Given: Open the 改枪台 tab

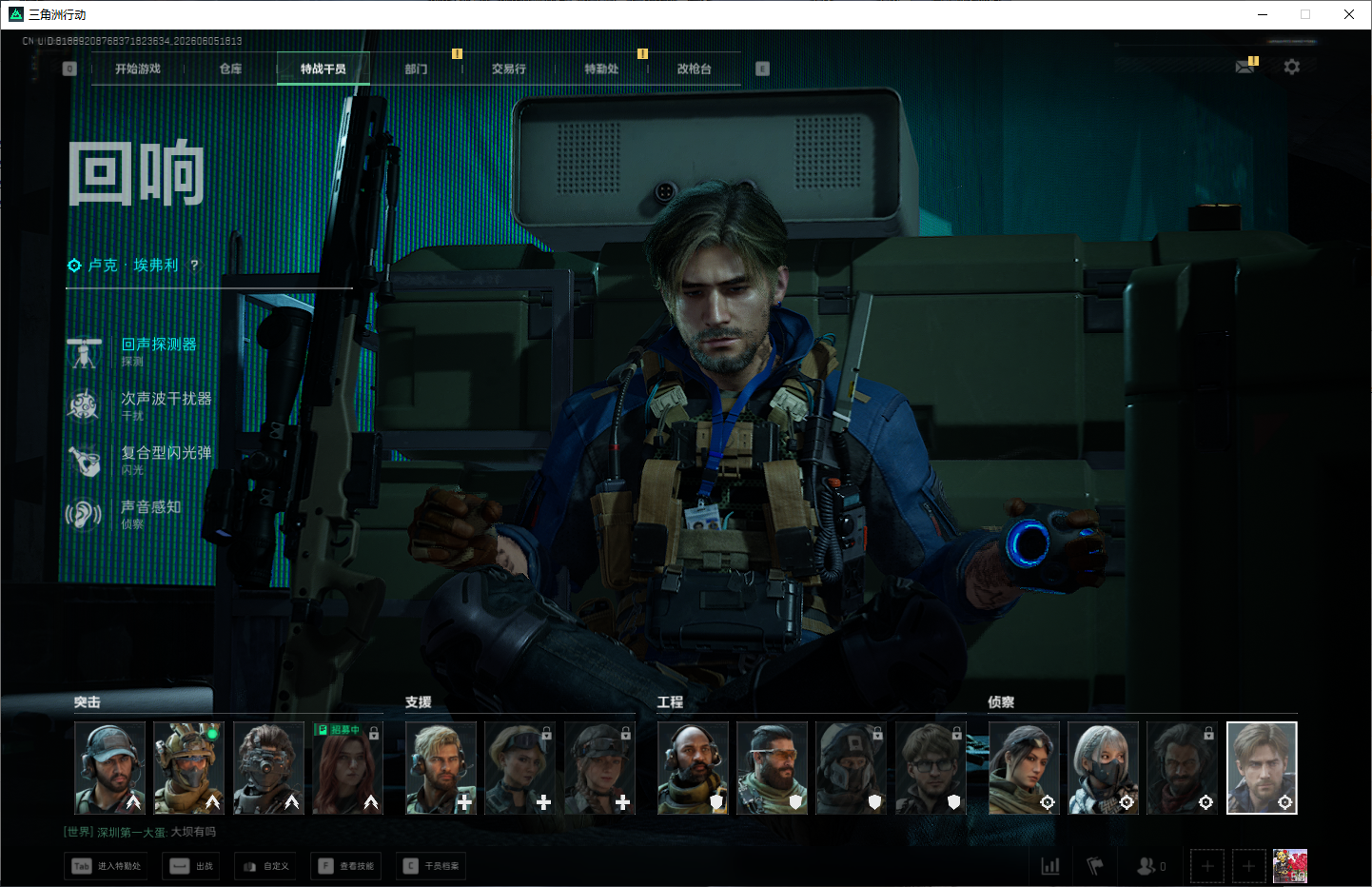Looking at the screenshot, I should (695, 69).
